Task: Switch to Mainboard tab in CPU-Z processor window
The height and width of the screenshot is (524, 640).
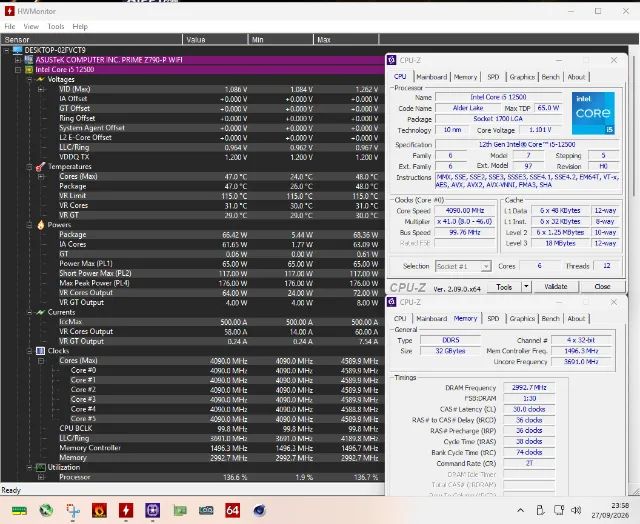Action: pyautogui.click(x=431, y=77)
